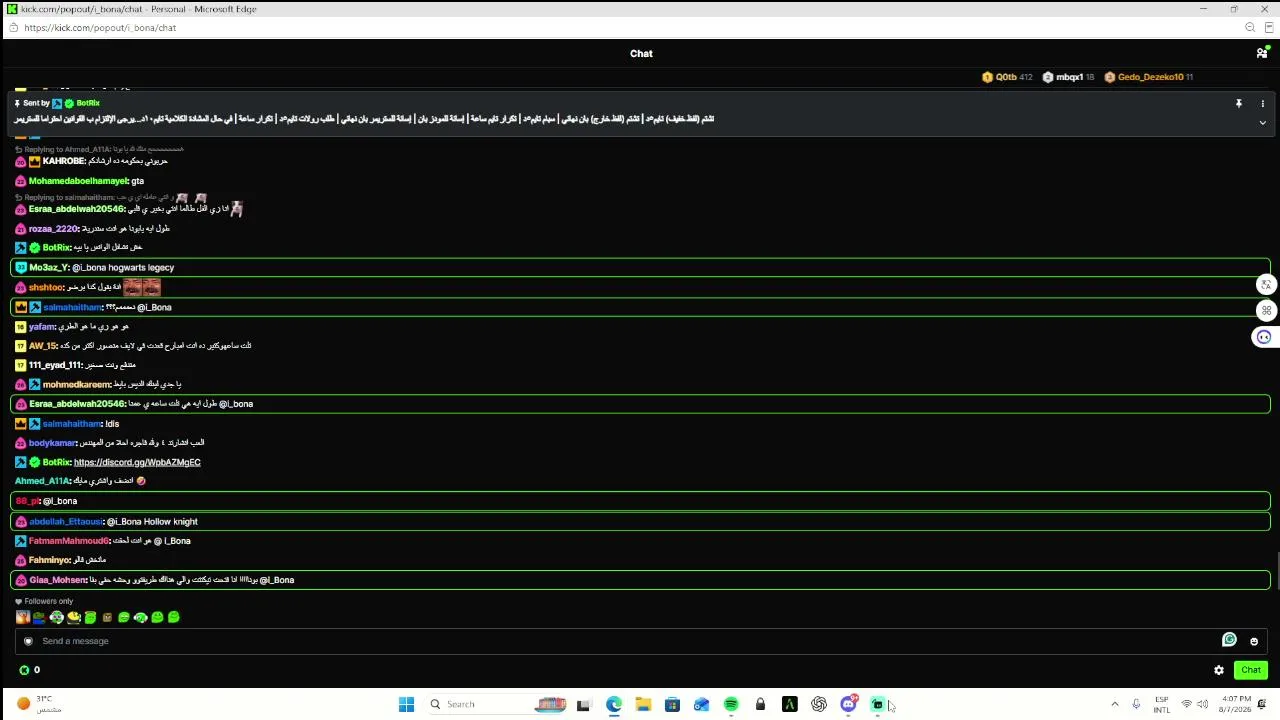Open the 4:07 PM clock and date
The width and height of the screenshot is (1280, 720).
pos(1236,704)
